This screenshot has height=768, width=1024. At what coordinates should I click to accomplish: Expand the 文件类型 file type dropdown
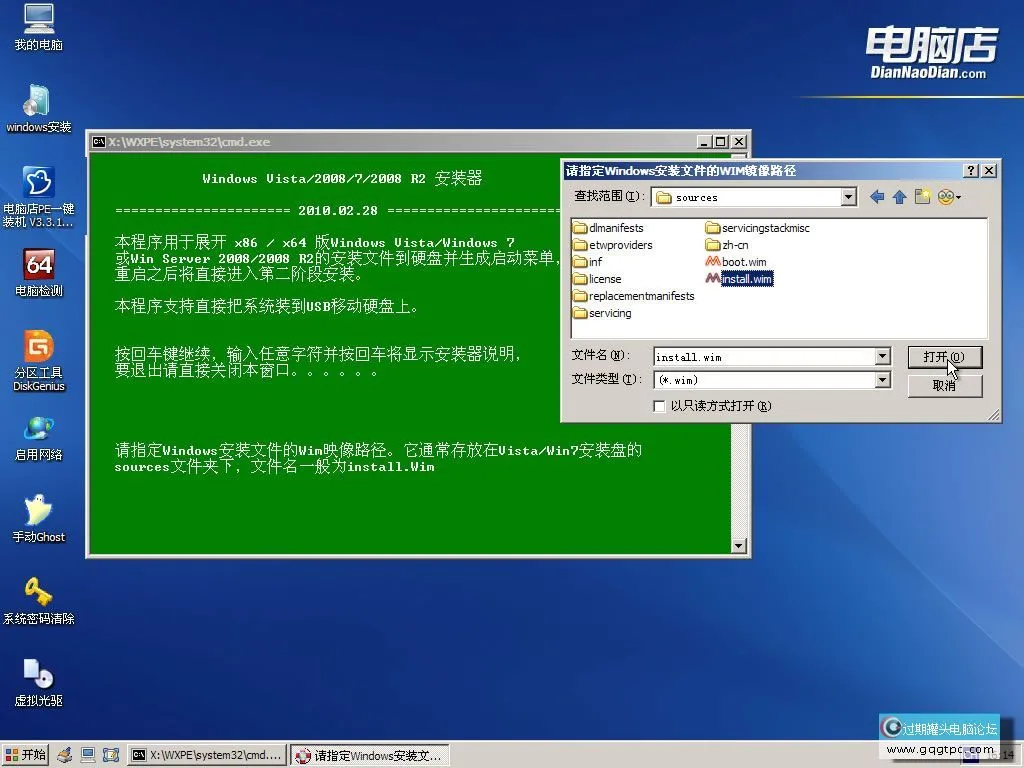pyautogui.click(x=882, y=380)
